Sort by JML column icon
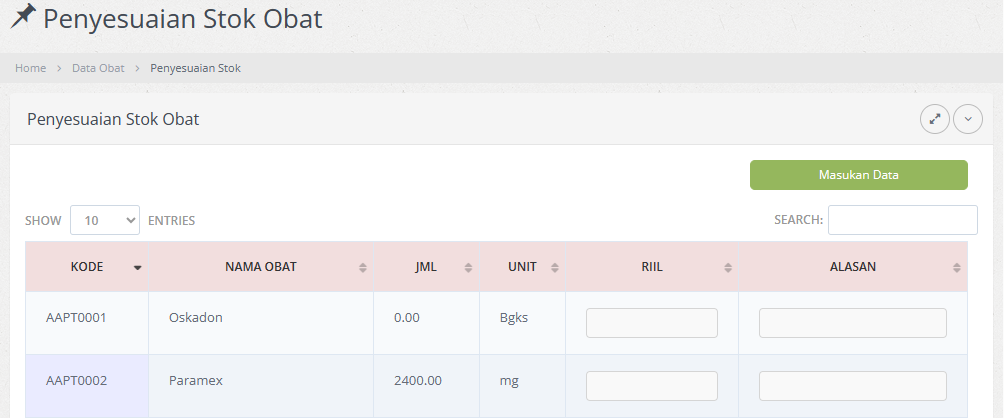The width and height of the screenshot is (1004, 418). (x=467, y=268)
